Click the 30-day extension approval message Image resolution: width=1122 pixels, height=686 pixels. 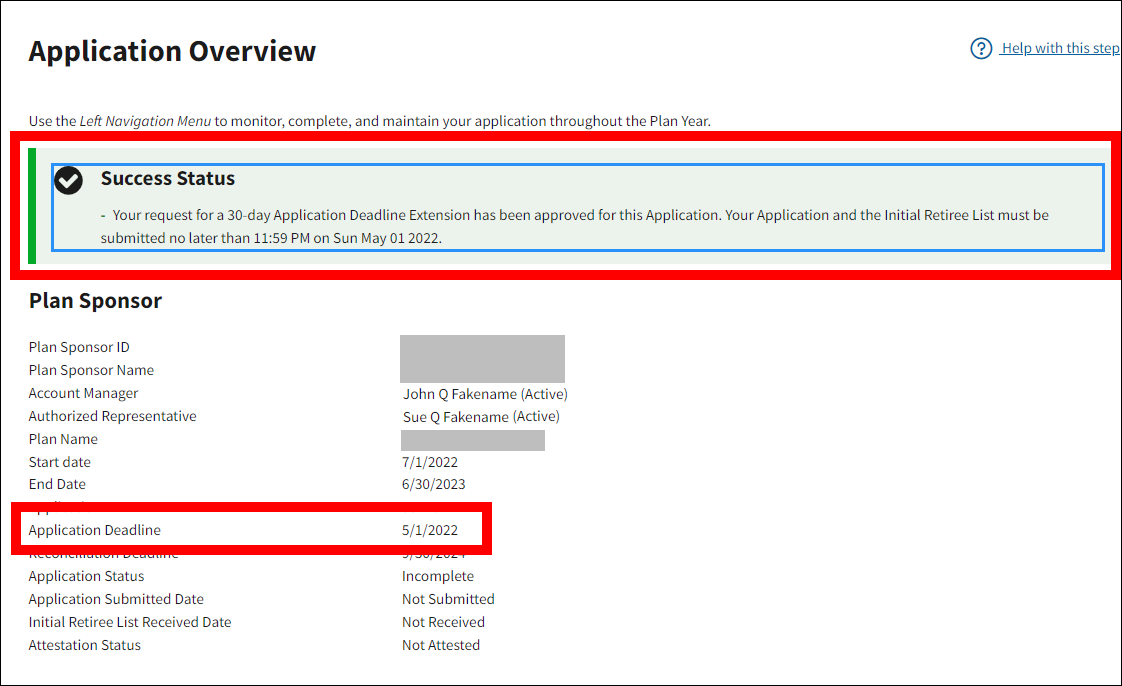[x=575, y=227]
